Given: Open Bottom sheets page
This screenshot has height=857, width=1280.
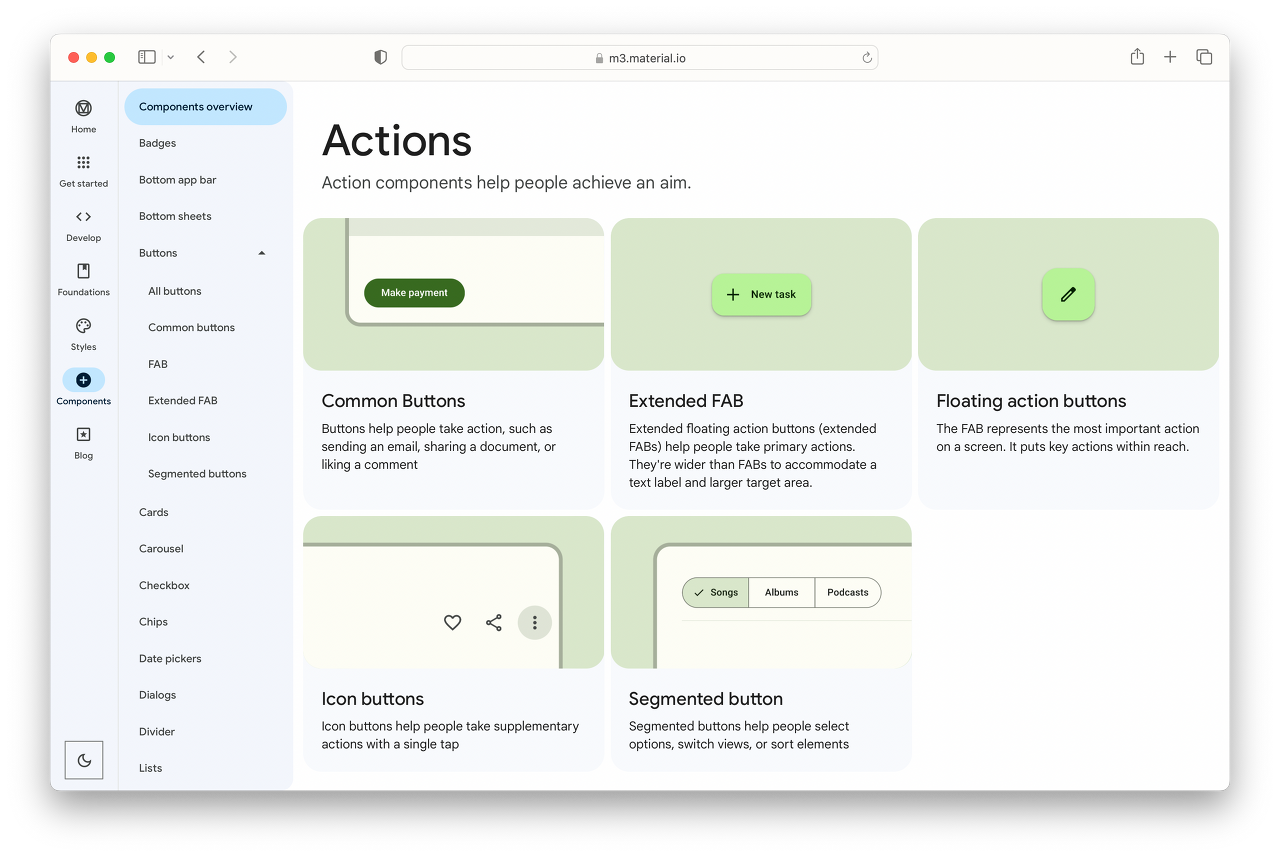Looking at the screenshot, I should tap(175, 216).
